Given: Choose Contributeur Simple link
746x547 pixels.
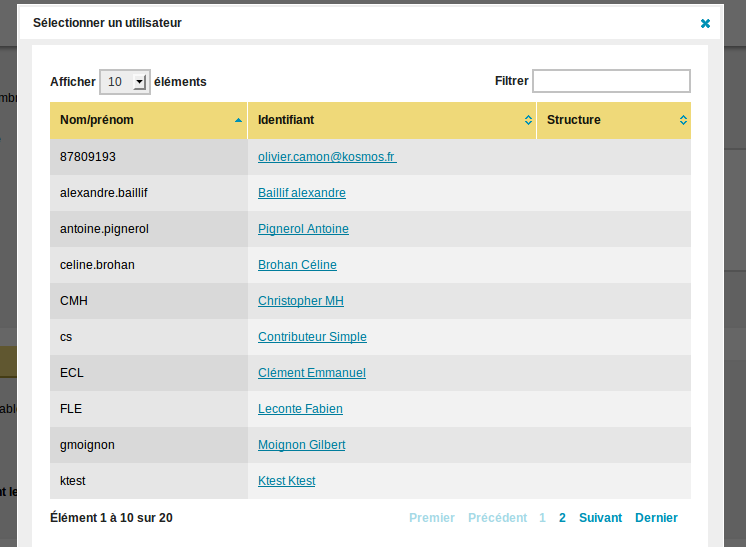Looking at the screenshot, I should pos(312,337).
